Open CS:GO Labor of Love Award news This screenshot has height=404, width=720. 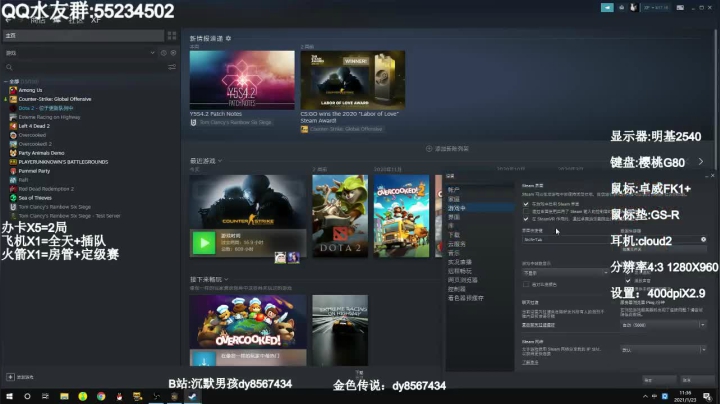(x=353, y=80)
